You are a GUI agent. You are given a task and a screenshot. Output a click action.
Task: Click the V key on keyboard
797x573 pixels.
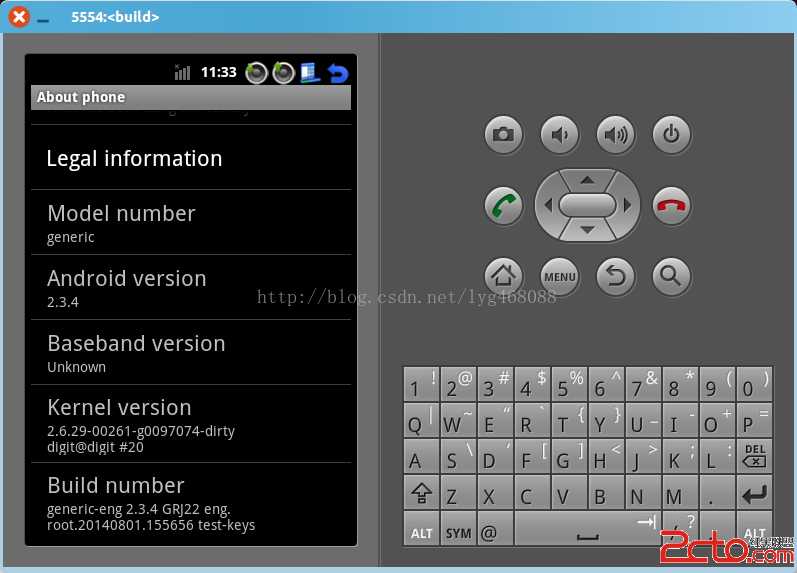click(x=569, y=493)
